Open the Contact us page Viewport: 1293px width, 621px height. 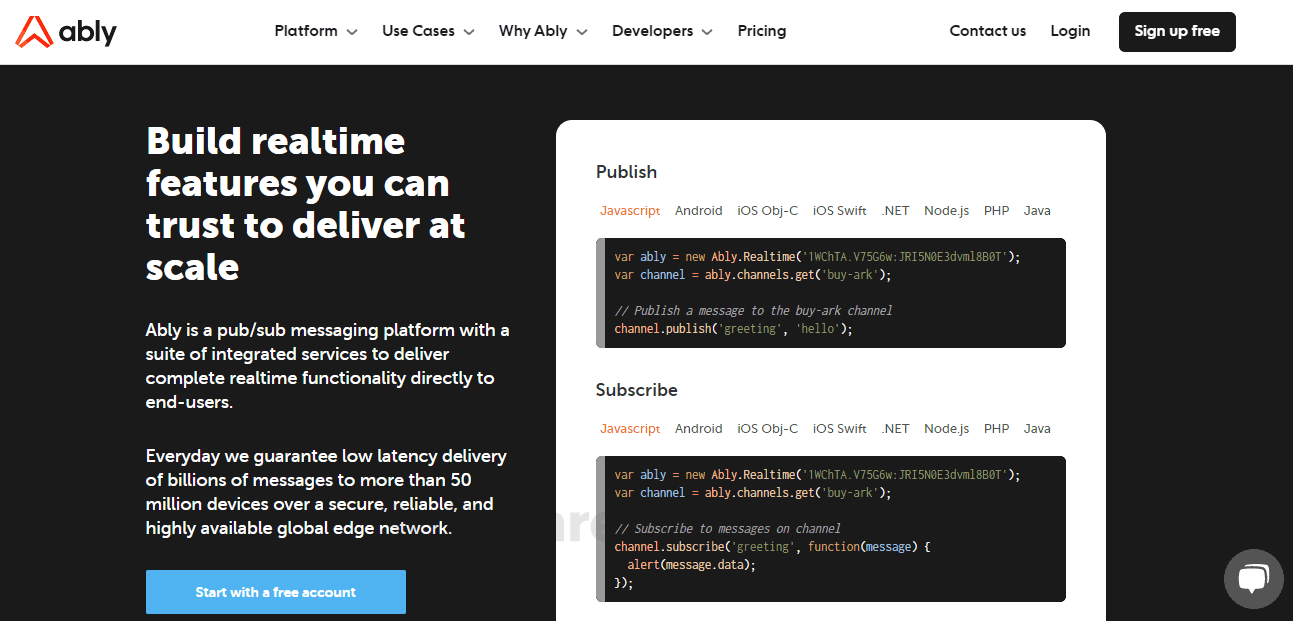(987, 31)
